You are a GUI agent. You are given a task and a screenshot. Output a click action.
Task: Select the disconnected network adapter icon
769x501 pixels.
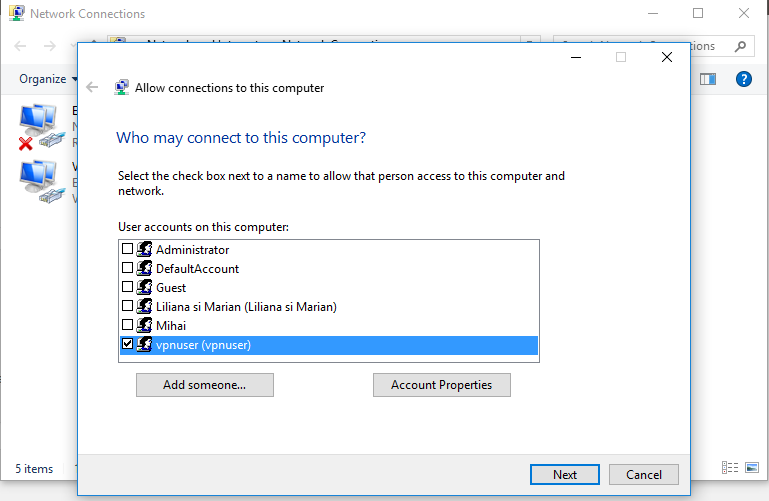(x=41, y=126)
